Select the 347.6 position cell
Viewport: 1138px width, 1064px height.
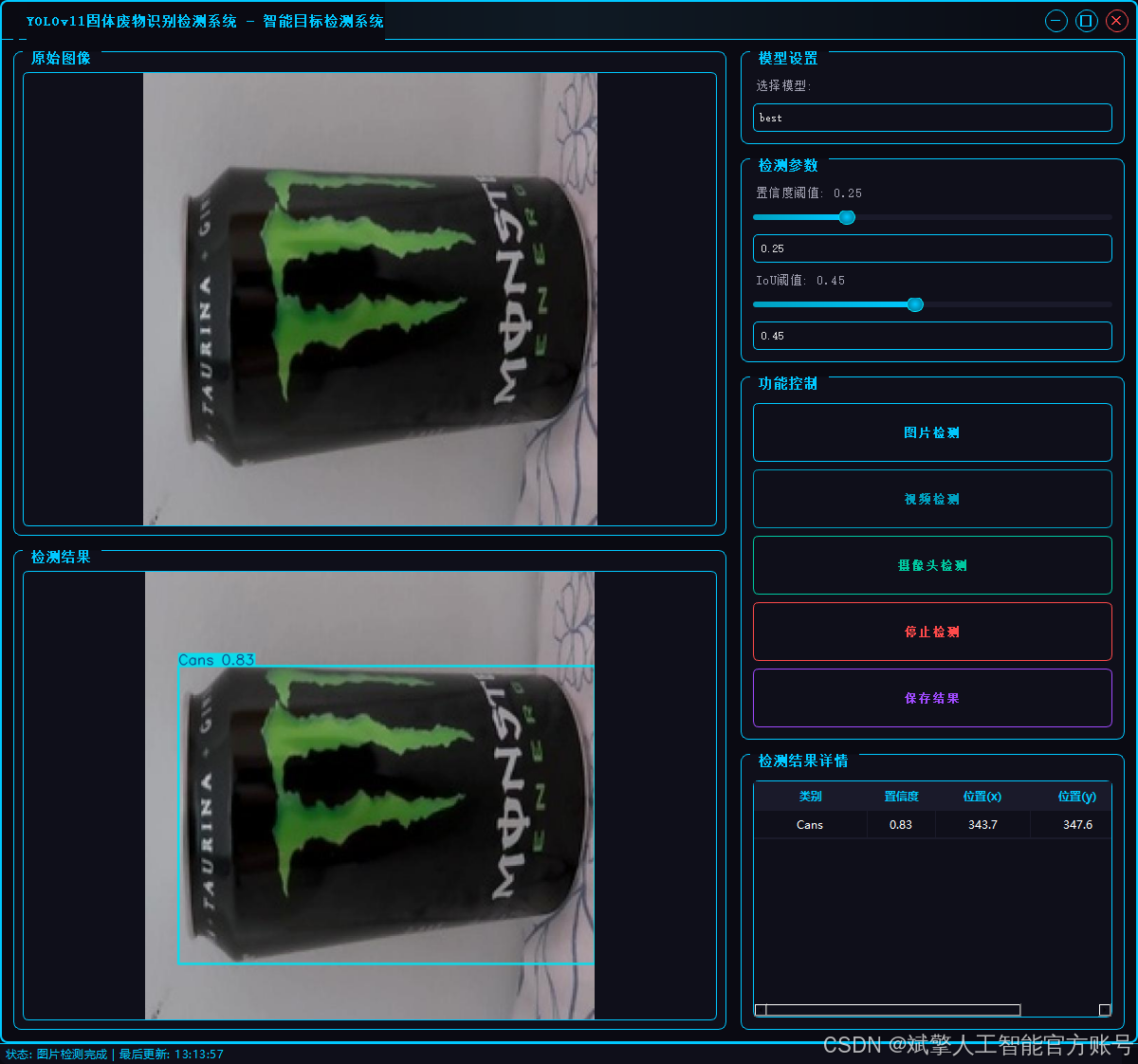coord(1072,825)
